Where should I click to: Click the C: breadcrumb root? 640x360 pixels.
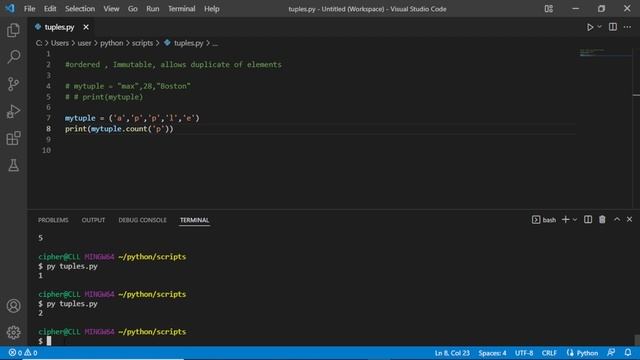(39, 43)
